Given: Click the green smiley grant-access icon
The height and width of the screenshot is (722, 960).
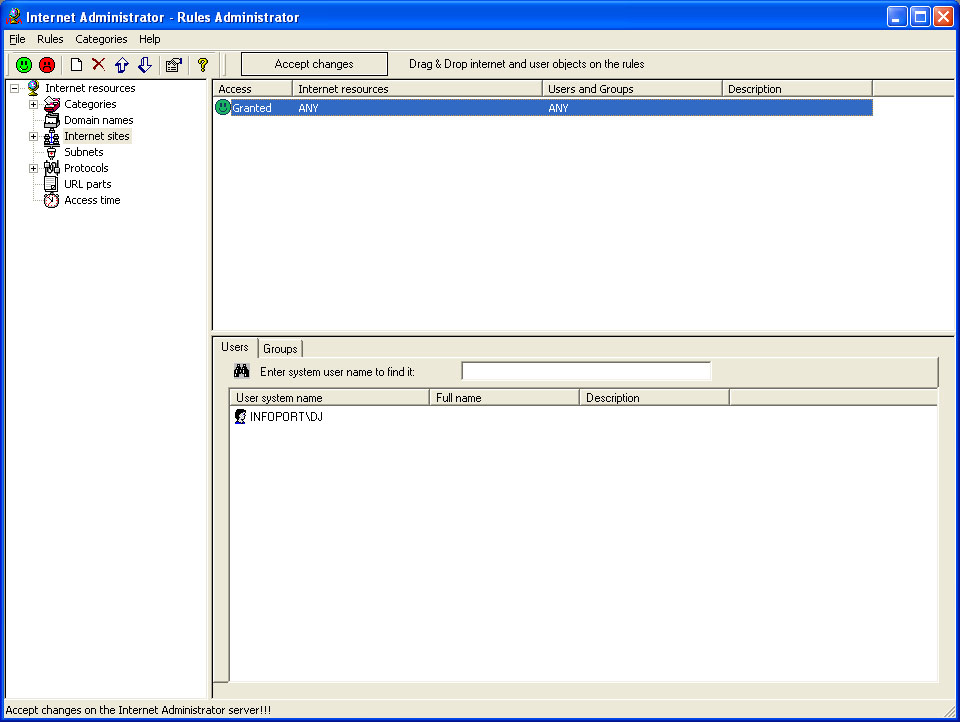Looking at the screenshot, I should pyautogui.click(x=24, y=65).
